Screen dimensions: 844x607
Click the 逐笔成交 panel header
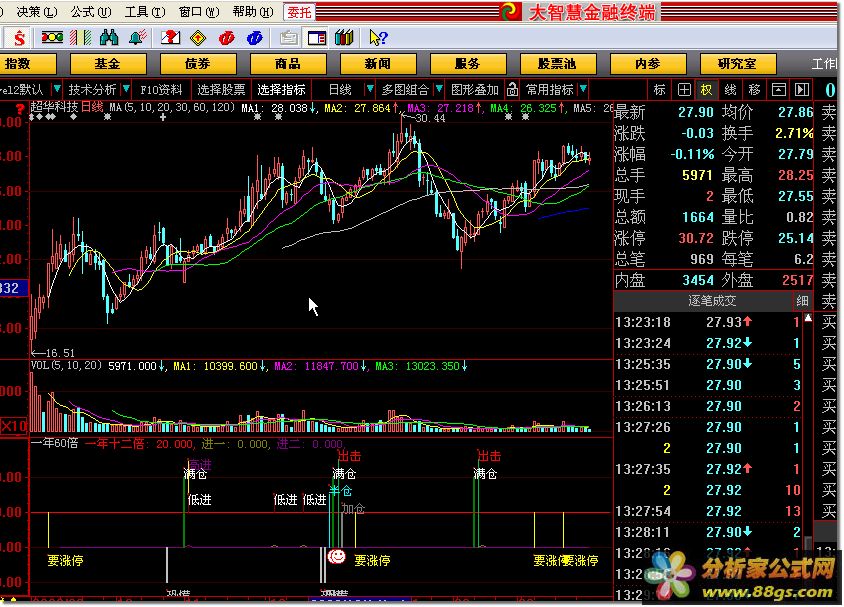coord(712,301)
